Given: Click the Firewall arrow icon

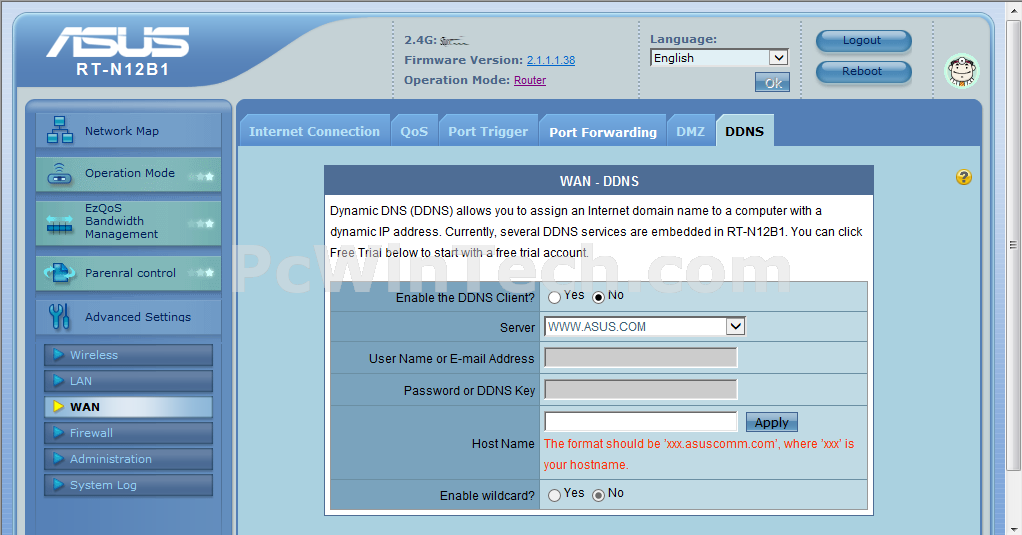Looking at the screenshot, I should point(58,433).
